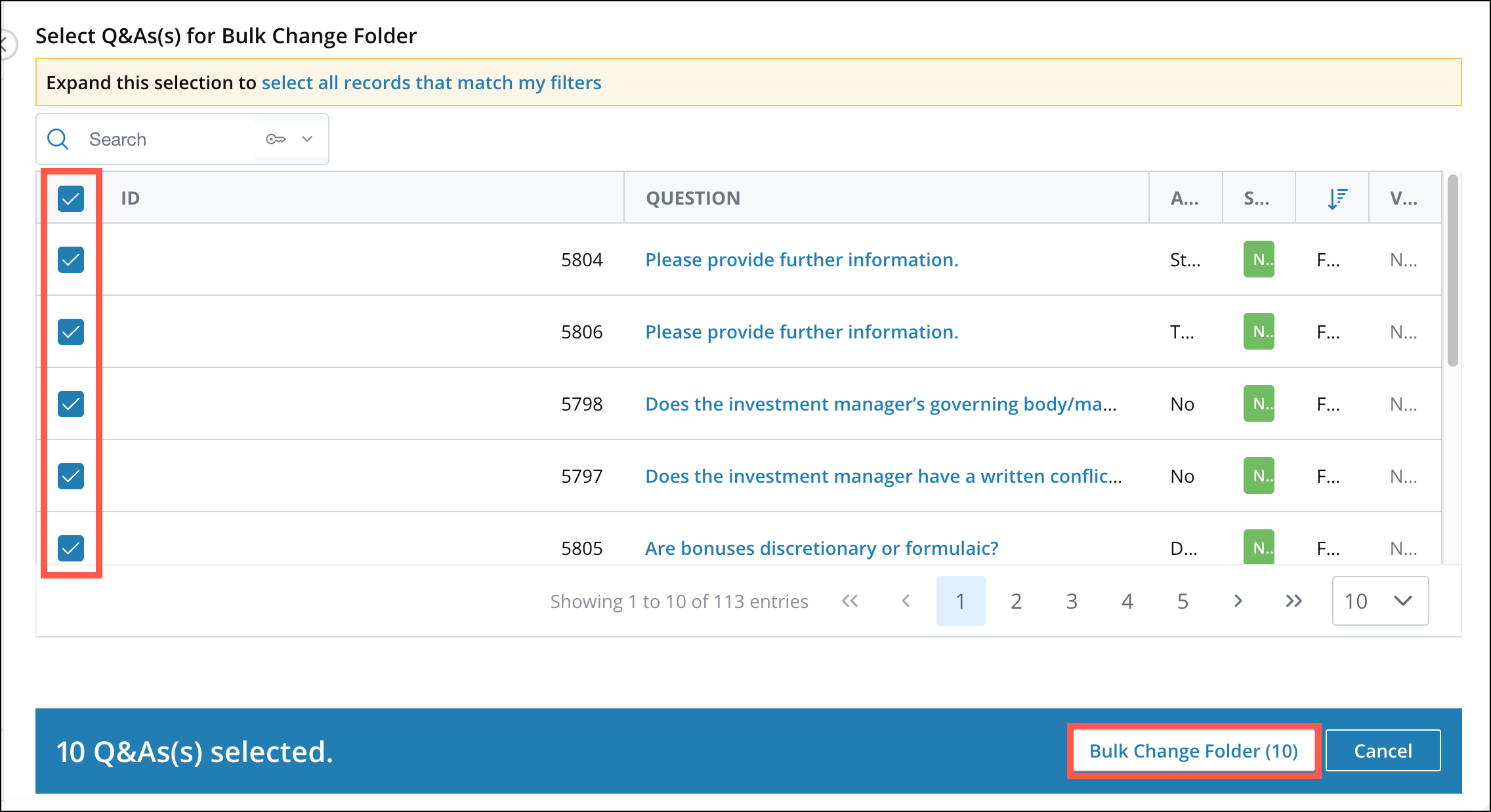Click the green N status badge for 5798
This screenshot has height=812, width=1491.
pyautogui.click(x=1259, y=404)
